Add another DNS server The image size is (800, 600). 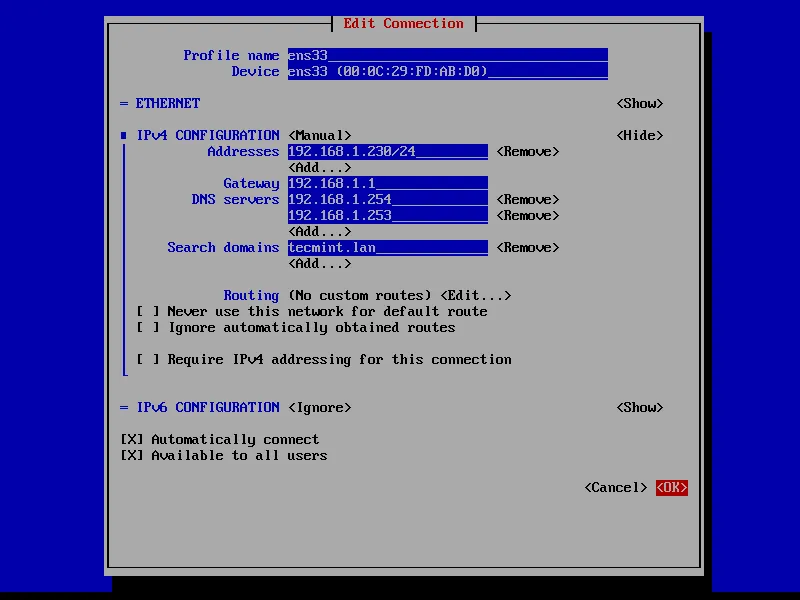[316, 231]
